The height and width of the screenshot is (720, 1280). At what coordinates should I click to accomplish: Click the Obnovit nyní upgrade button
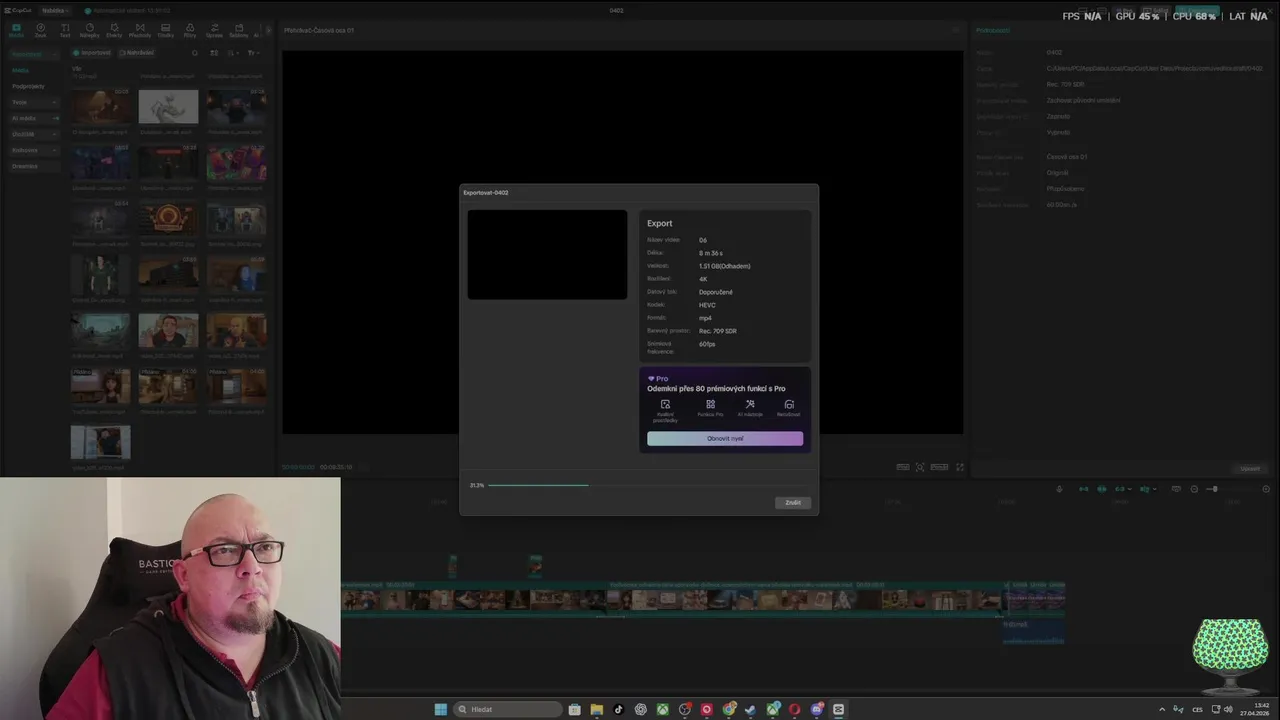point(725,438)
